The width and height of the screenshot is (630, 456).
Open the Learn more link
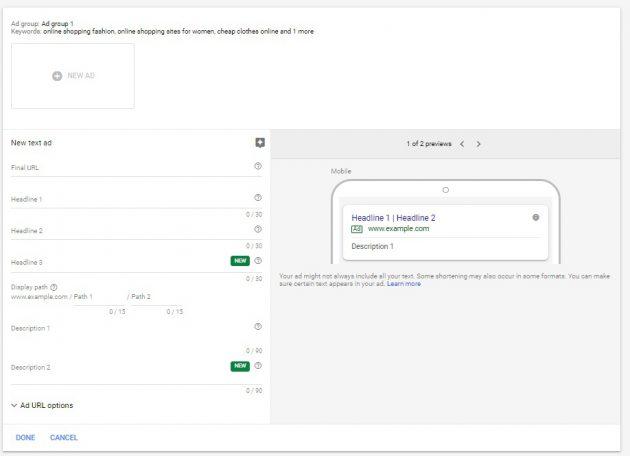[x=404, y=284]
